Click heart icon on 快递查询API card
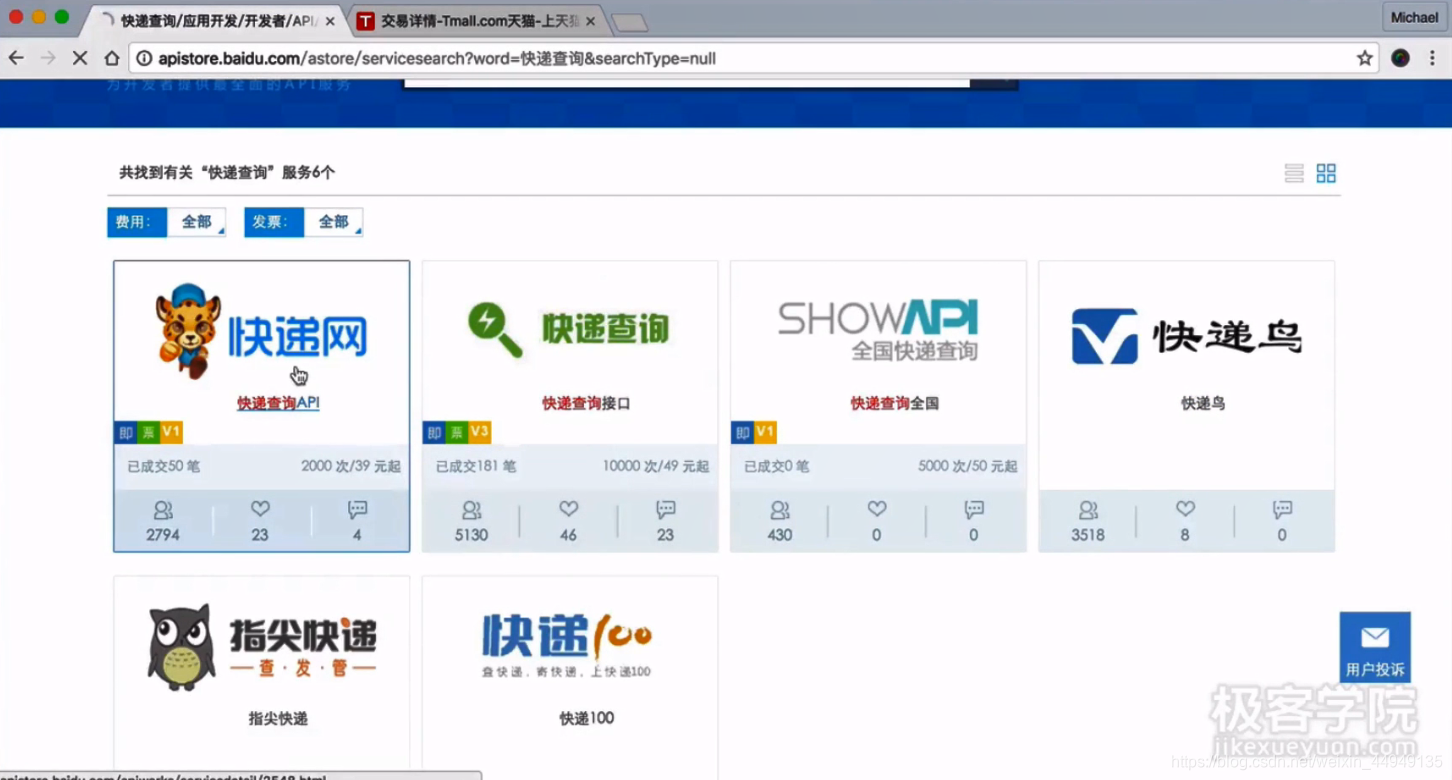 point(260,510)
